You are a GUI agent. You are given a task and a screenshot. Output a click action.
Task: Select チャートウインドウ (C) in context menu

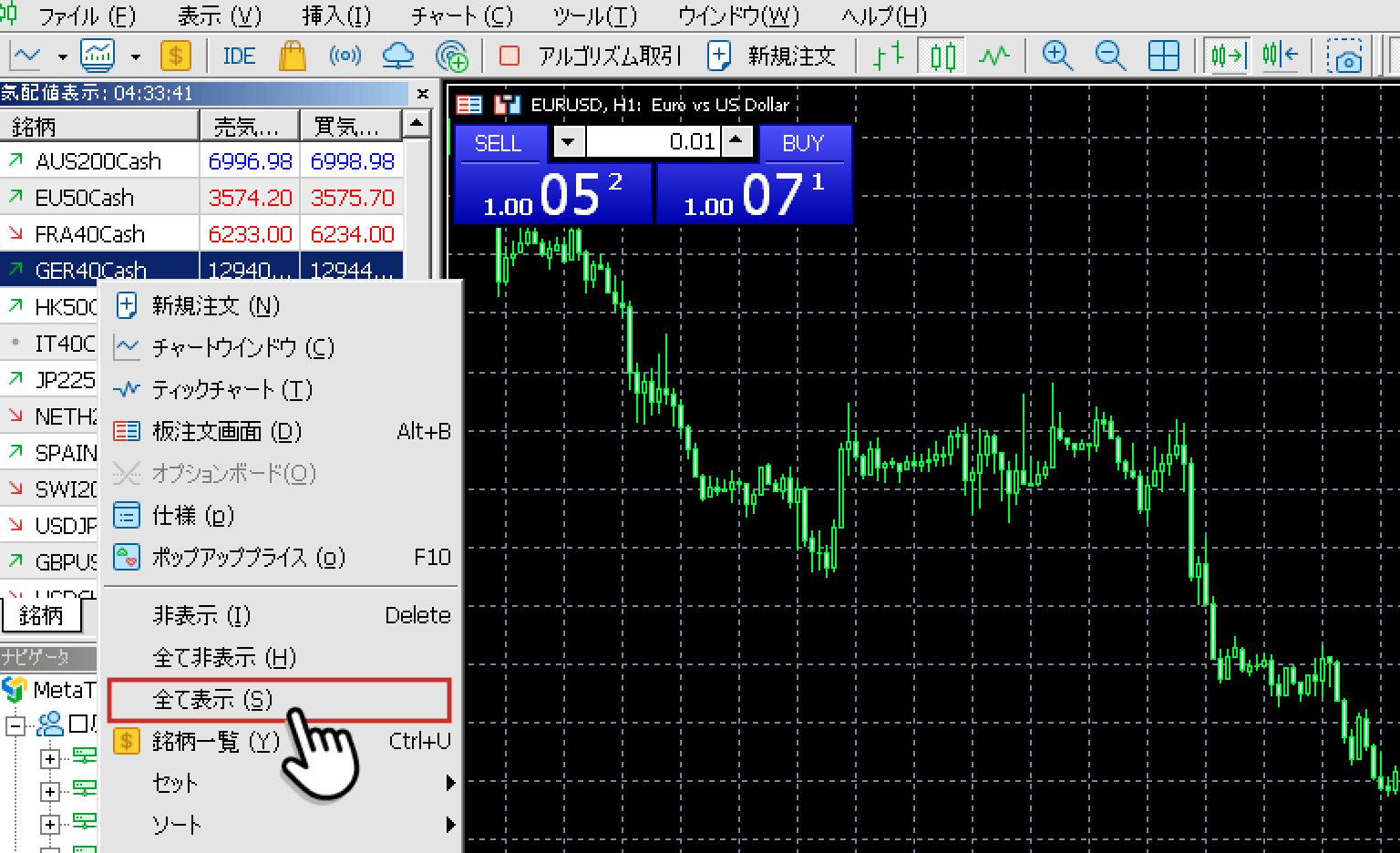pos(283,347)
